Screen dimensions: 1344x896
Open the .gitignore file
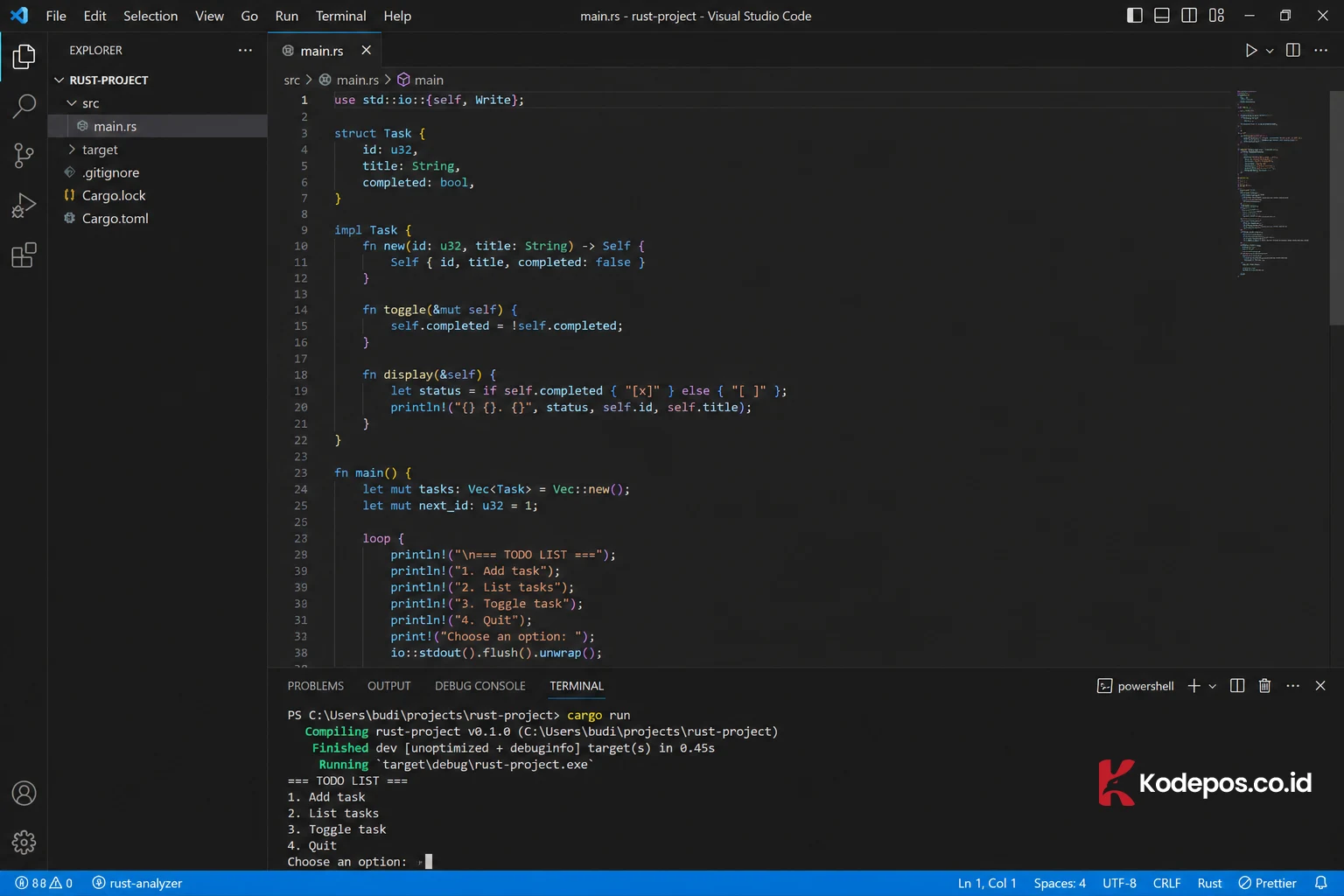pos(157,172)
